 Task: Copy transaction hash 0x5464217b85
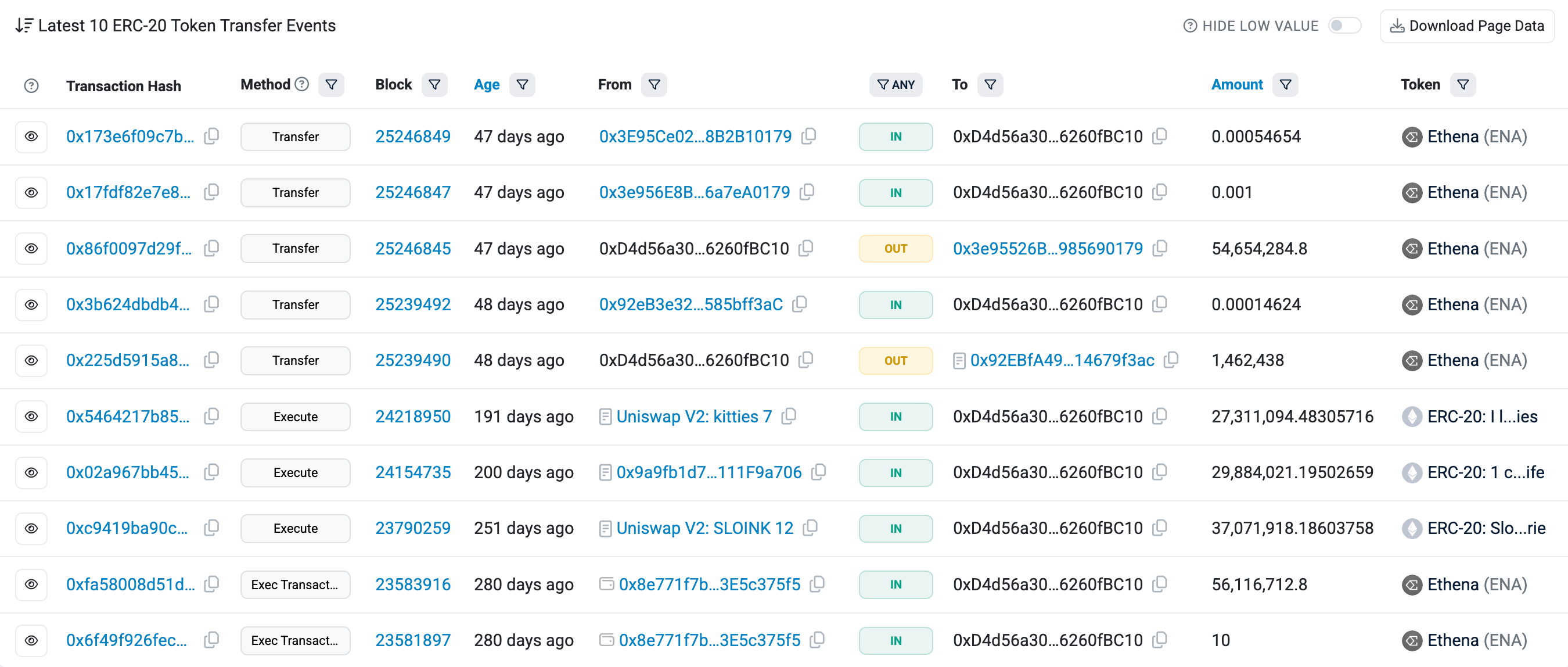click(x=211, y=416)
